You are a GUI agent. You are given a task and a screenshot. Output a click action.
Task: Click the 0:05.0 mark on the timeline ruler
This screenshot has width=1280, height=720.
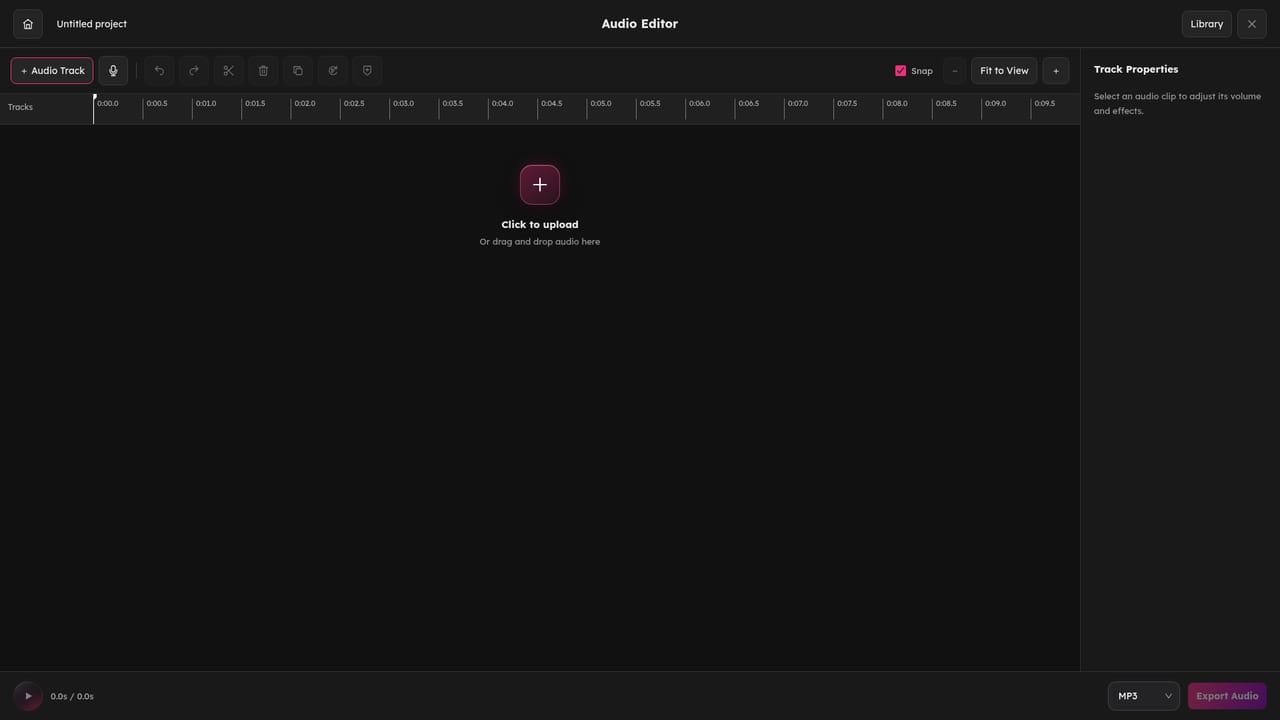pyautogui.click(x=601, y=104)
